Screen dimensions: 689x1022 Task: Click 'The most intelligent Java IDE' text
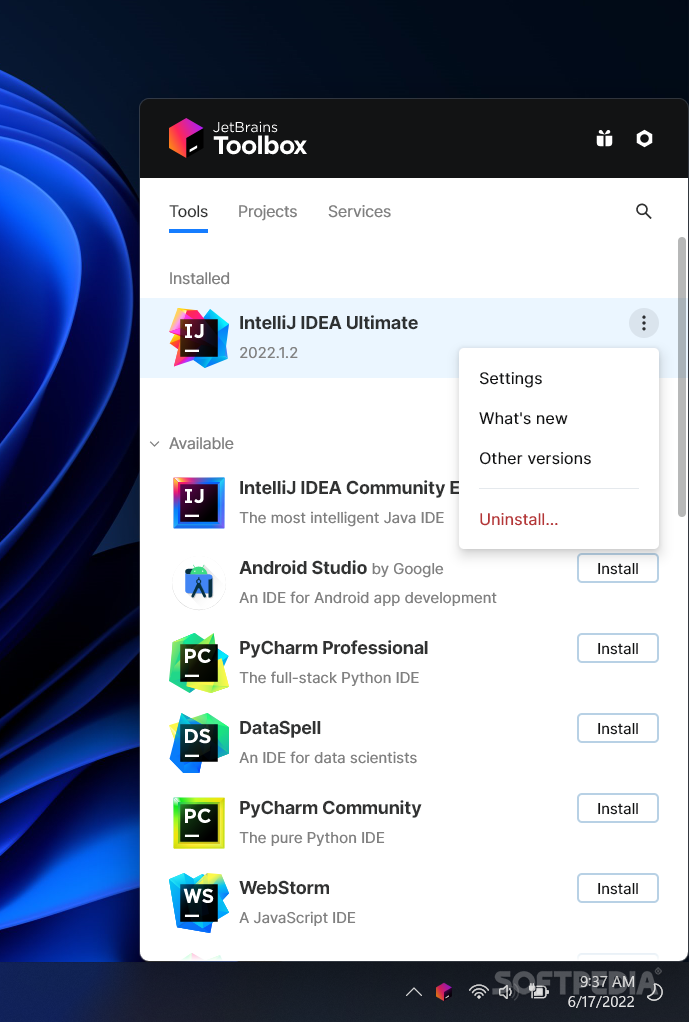[342, 518]
